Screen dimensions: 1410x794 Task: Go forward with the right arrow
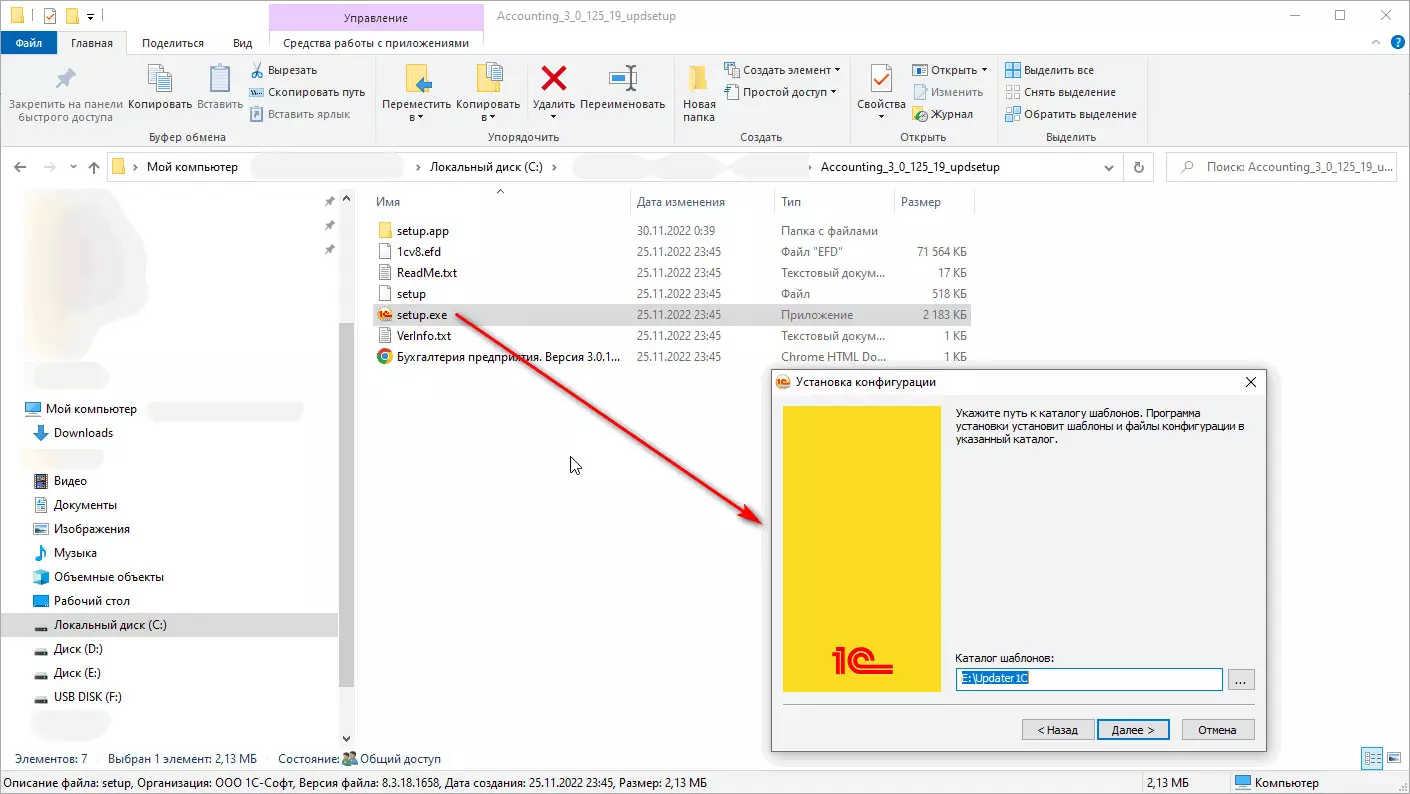(x=50, y=167)
